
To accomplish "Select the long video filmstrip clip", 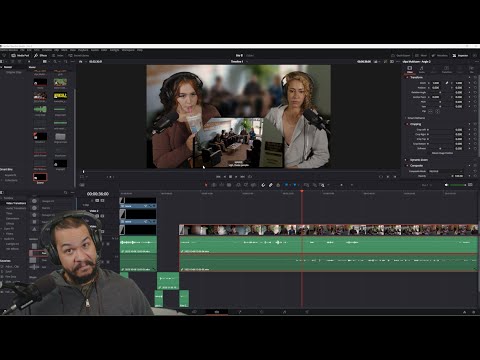I will pyautogui.click(x=329, y=230).
